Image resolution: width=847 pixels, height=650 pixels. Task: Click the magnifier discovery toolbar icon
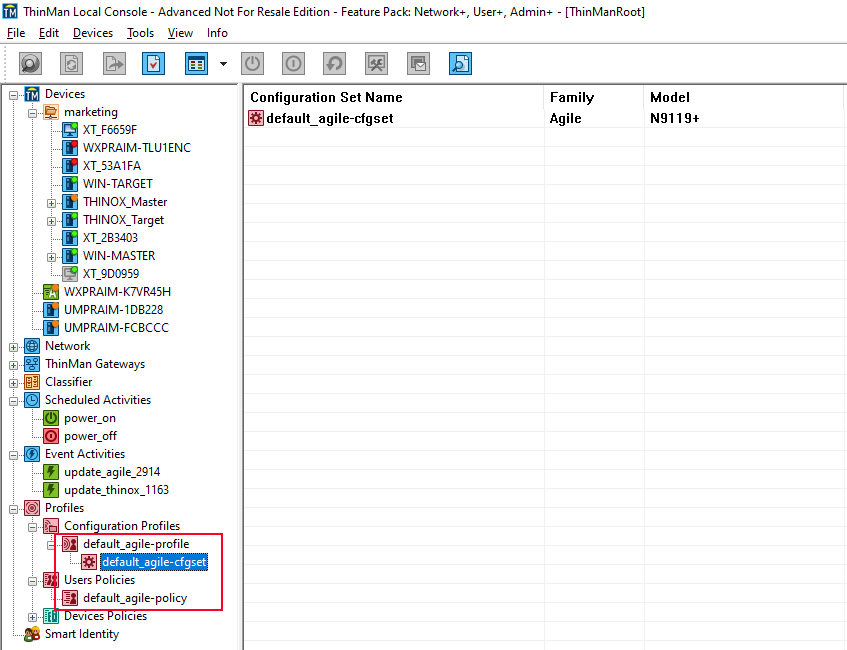(x=30, y=64)
